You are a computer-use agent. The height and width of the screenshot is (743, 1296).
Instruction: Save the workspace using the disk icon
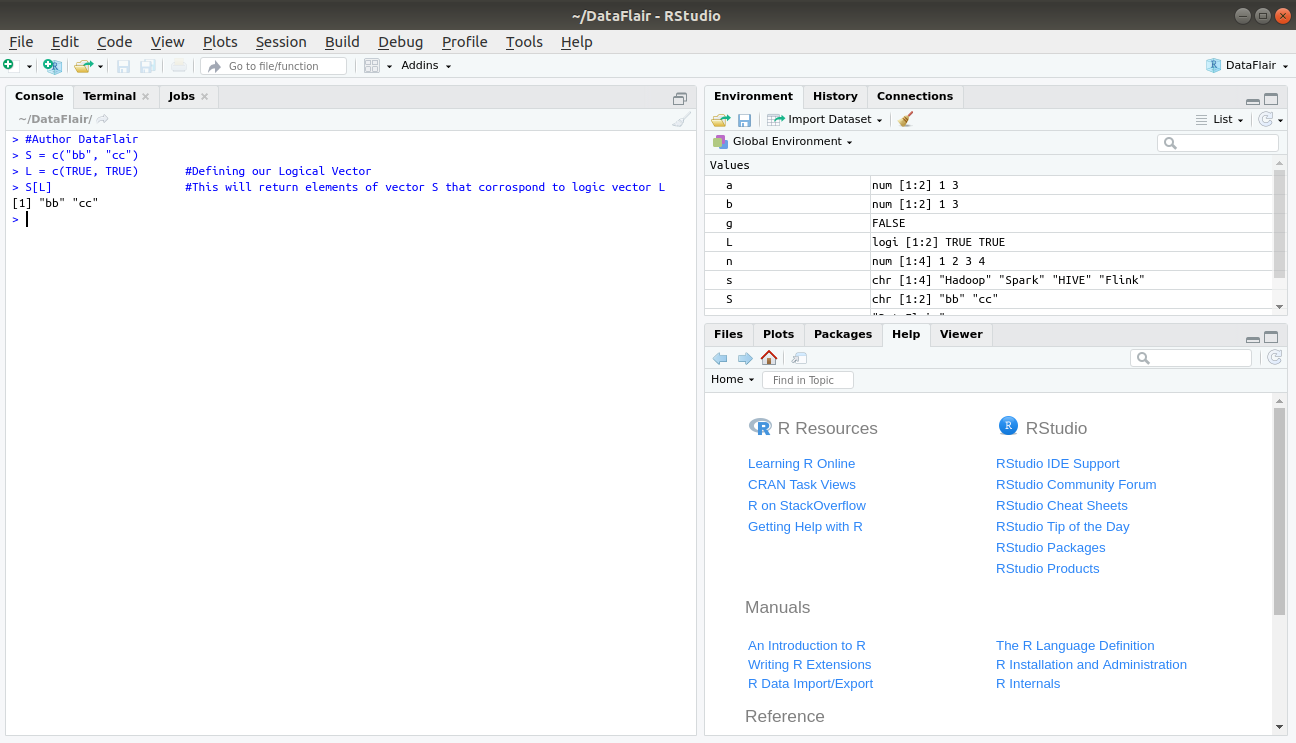pos(744,119)
